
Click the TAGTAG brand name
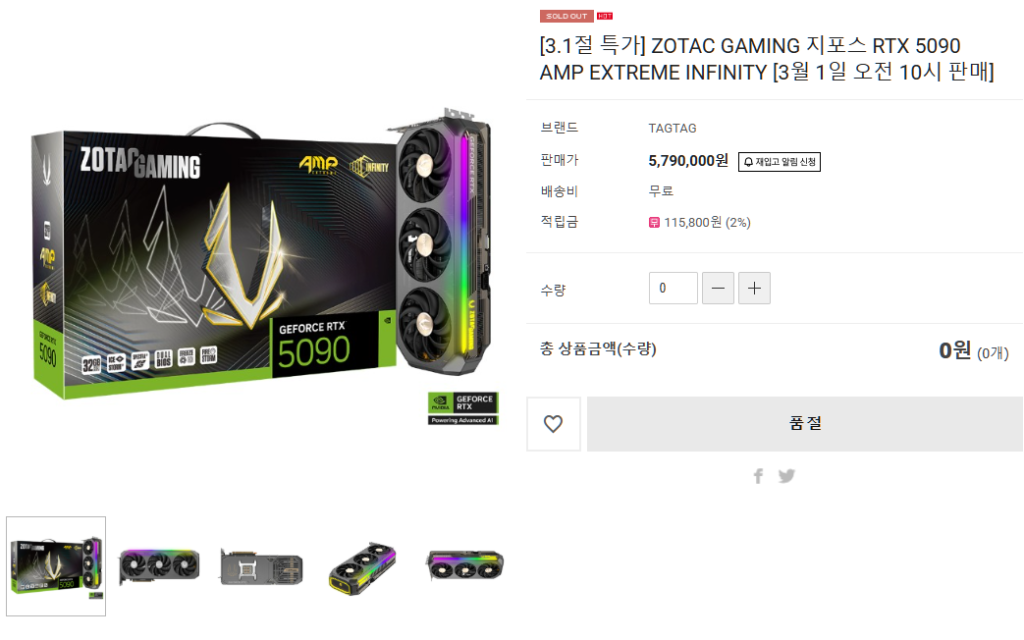click(x=672, y=128)
